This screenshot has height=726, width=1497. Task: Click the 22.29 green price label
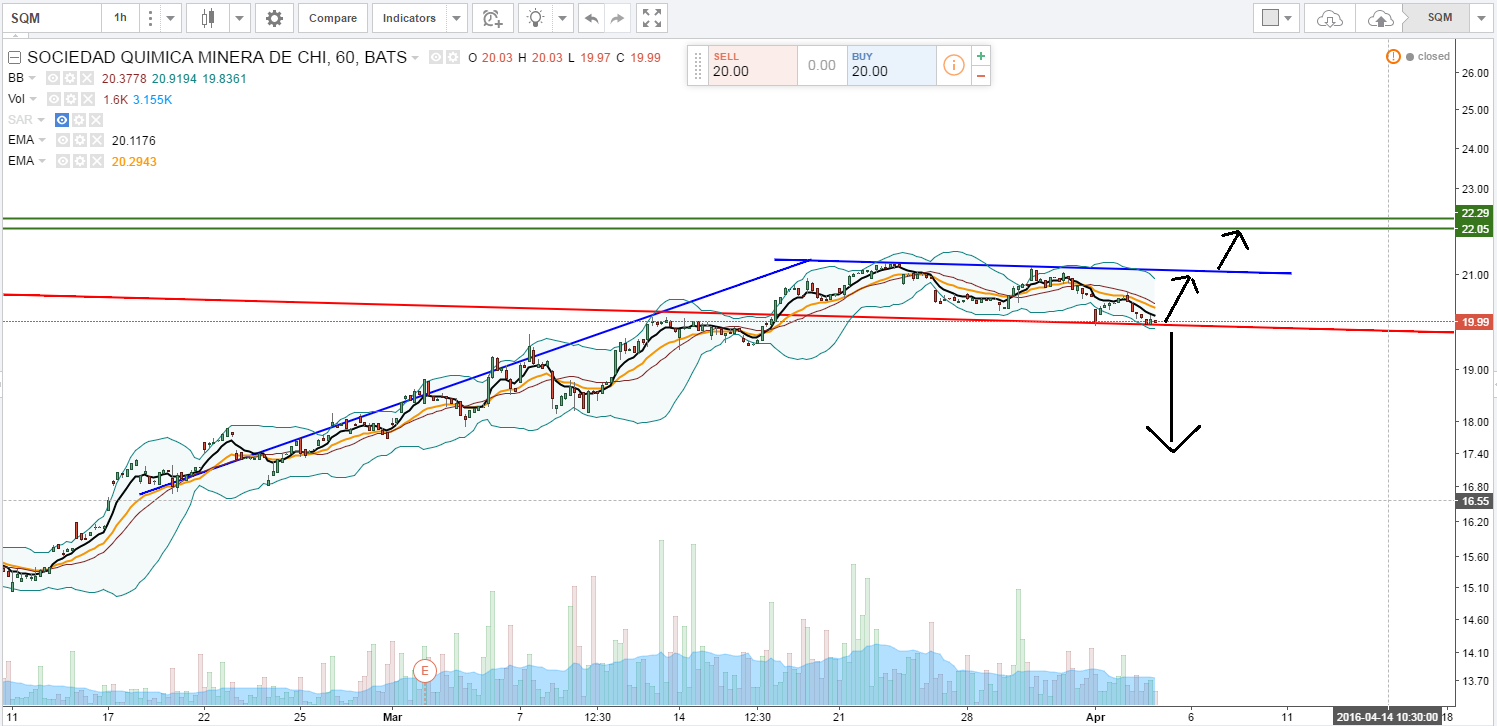[x=1475, y=214]
